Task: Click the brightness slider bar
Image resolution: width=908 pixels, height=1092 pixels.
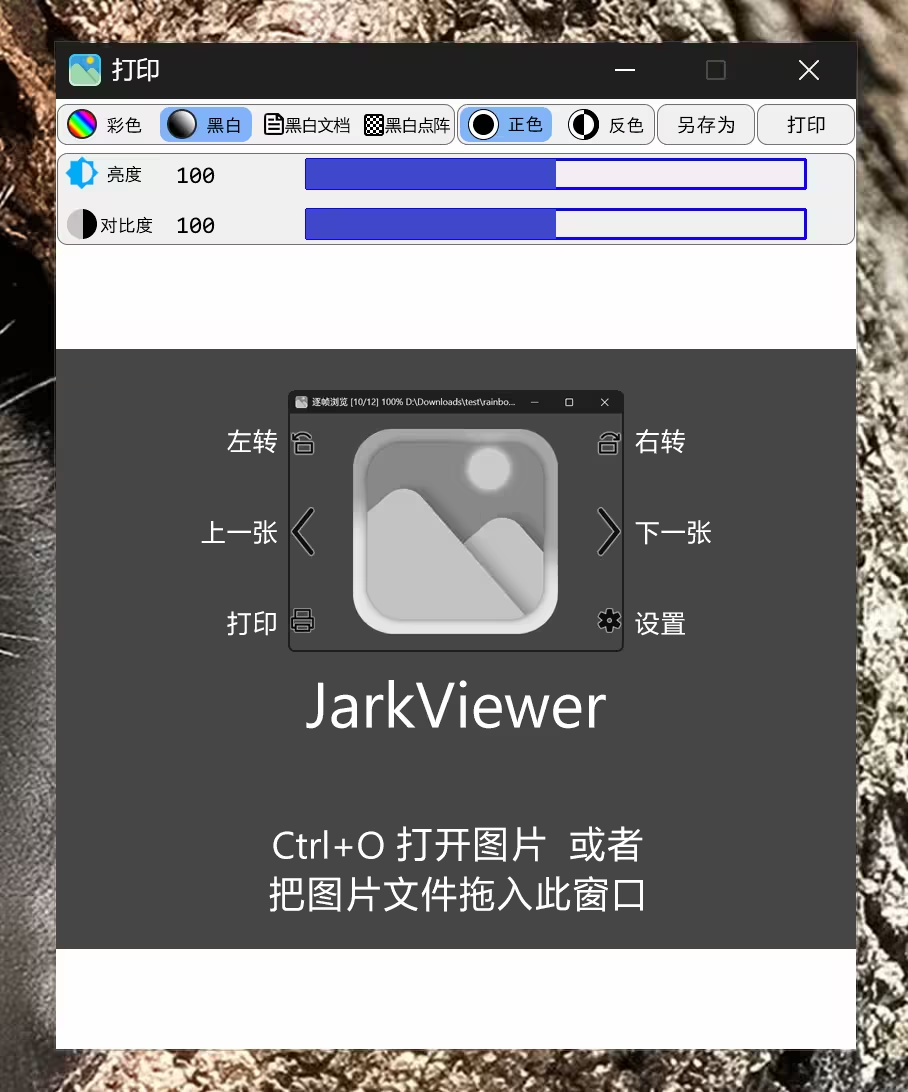Action: 555,174
